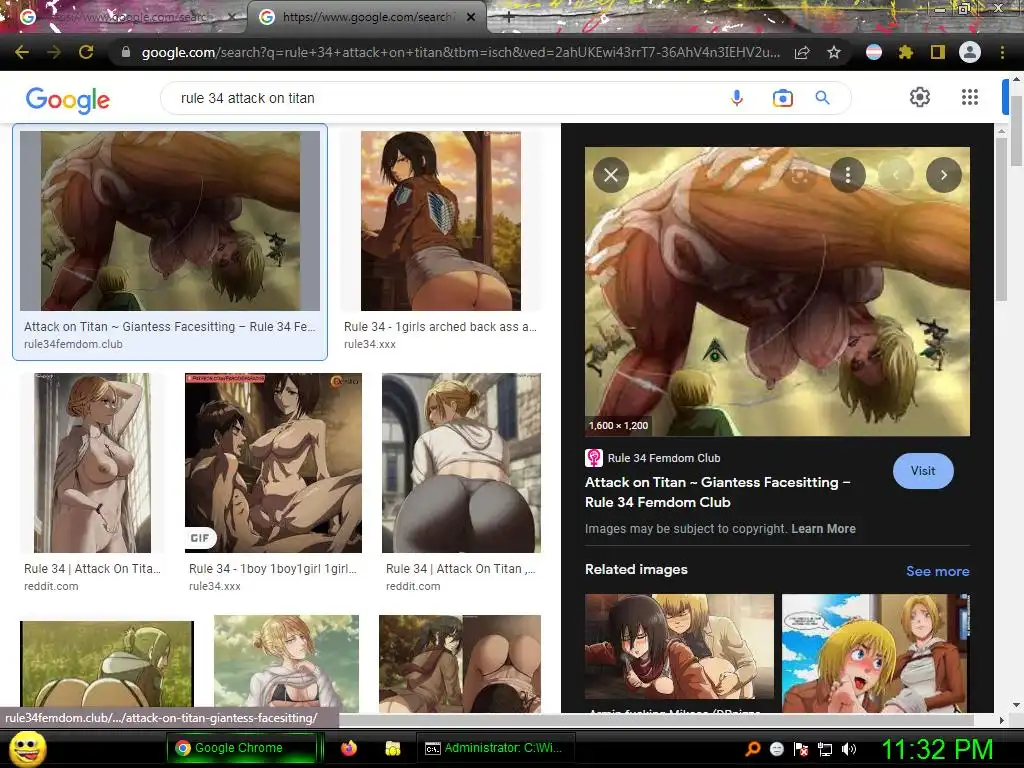Viewport: 1024px width, 768px height.
Task: Open Lens search in the preview image
Action: point(800,175)
